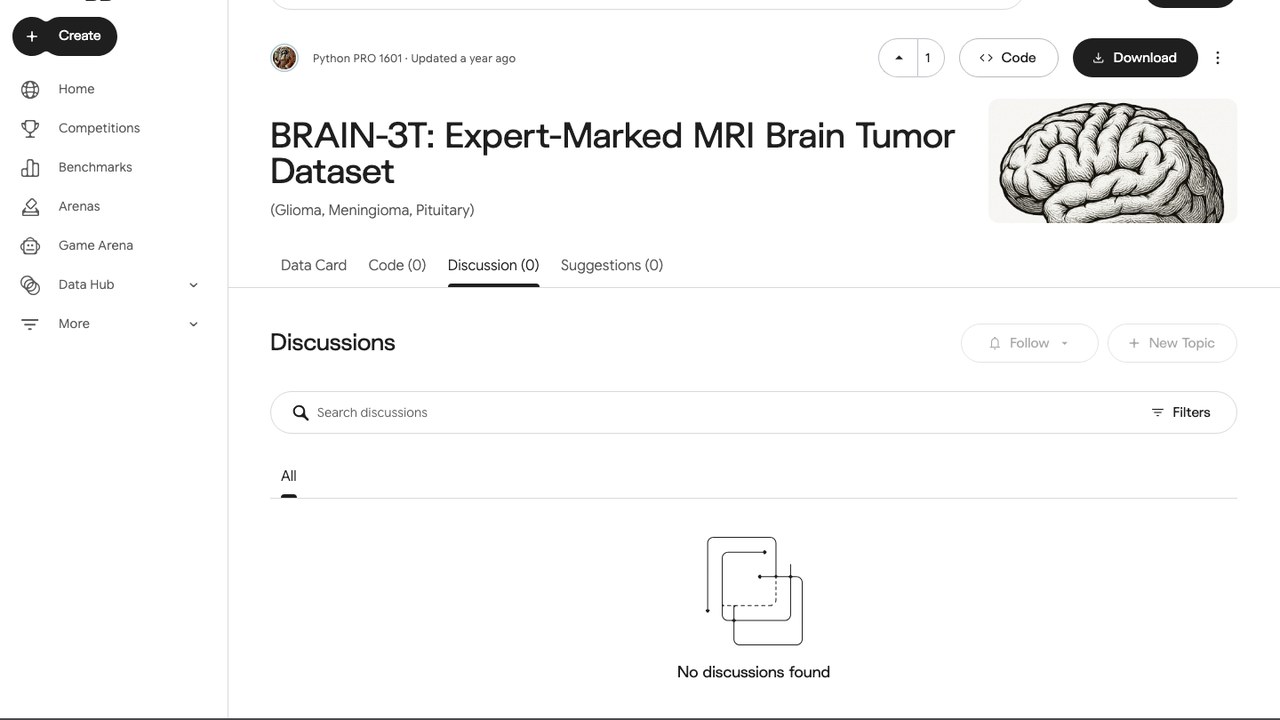Open the Filters control
Image resolution: width=1280 pixels, height=720 pixels.
[x=1181, y=412]
